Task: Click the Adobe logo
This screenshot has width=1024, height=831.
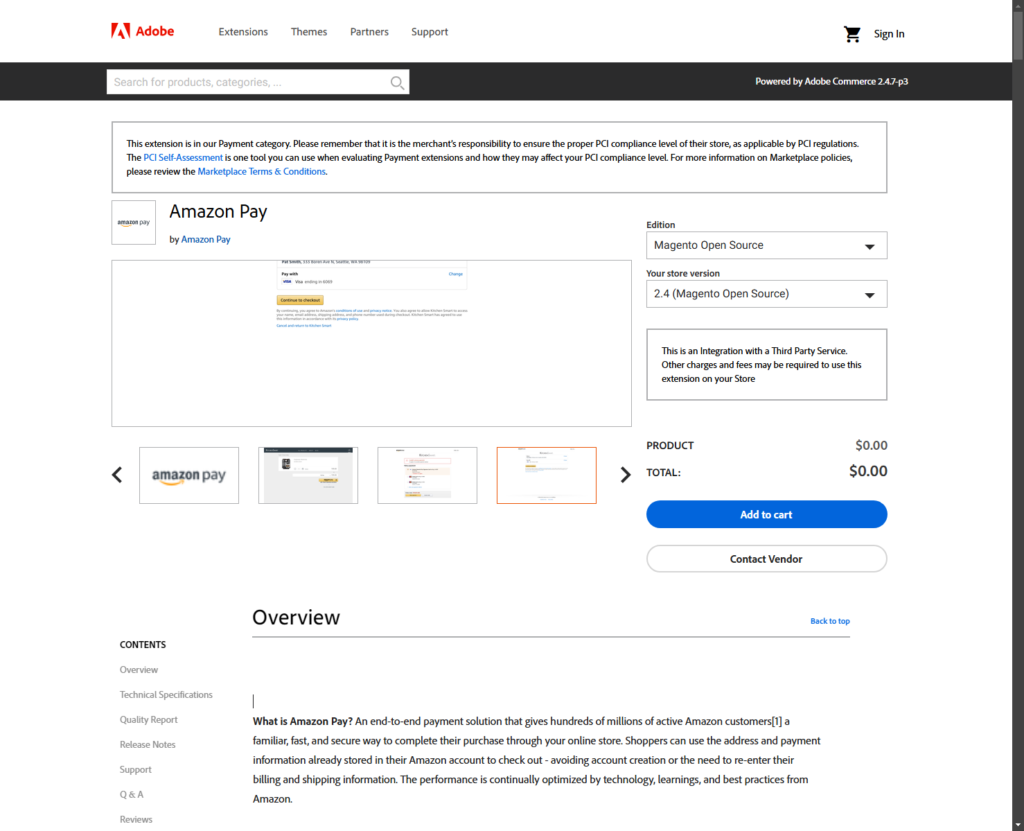Action: coord(141,30)
